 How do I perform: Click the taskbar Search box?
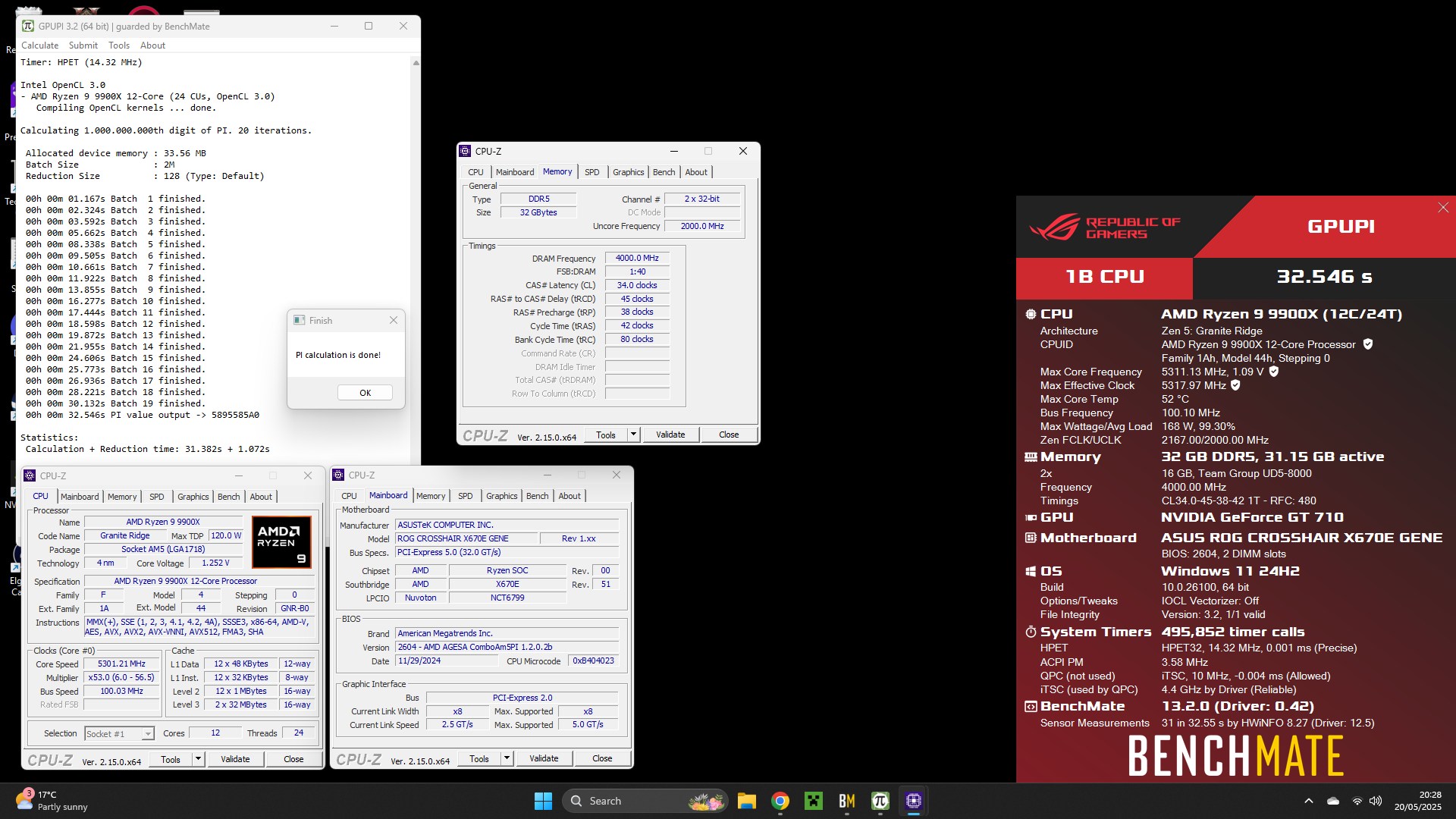click(645, 801)
